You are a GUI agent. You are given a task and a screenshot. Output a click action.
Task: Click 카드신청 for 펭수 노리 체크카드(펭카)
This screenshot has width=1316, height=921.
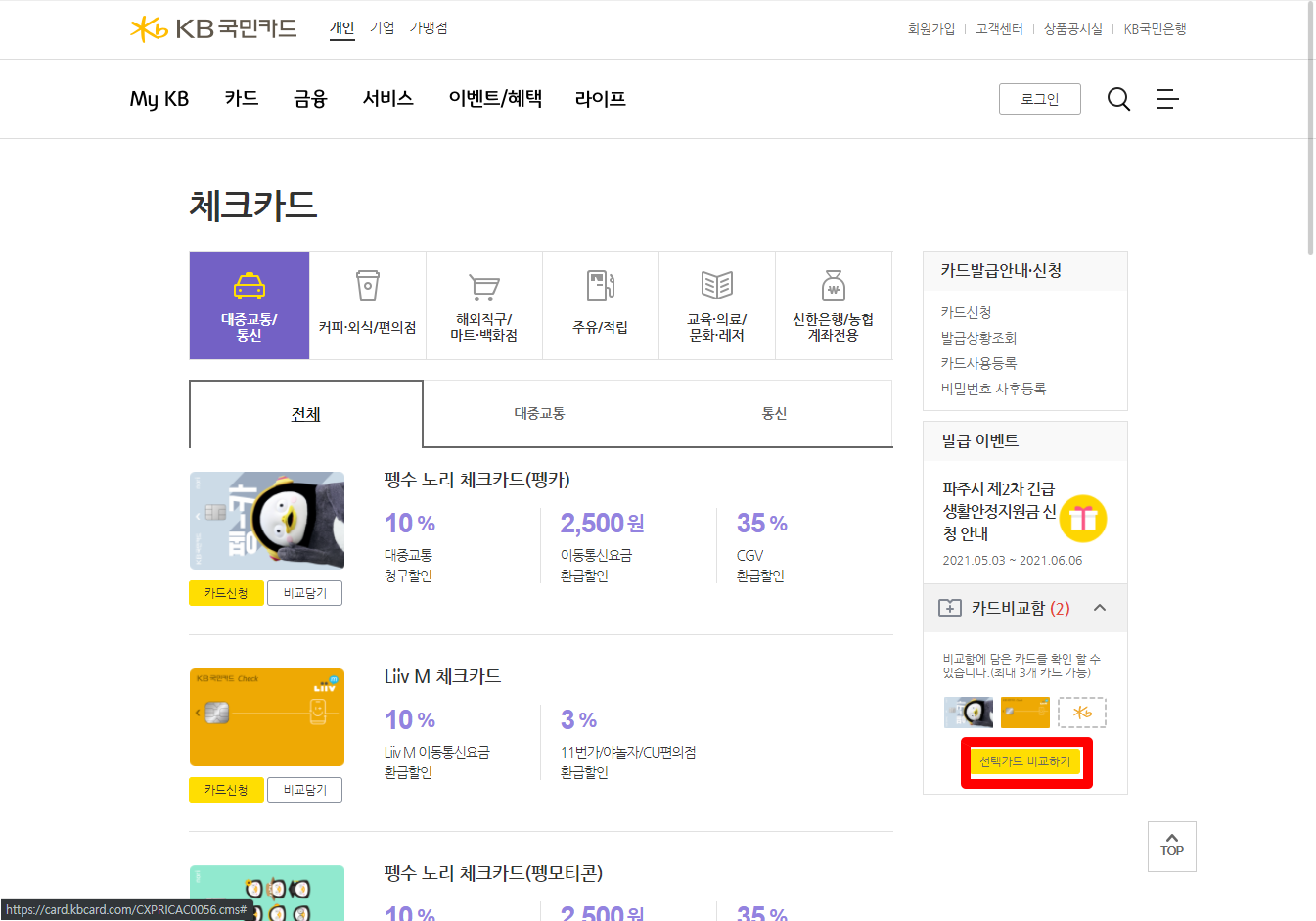coord(226,593)
